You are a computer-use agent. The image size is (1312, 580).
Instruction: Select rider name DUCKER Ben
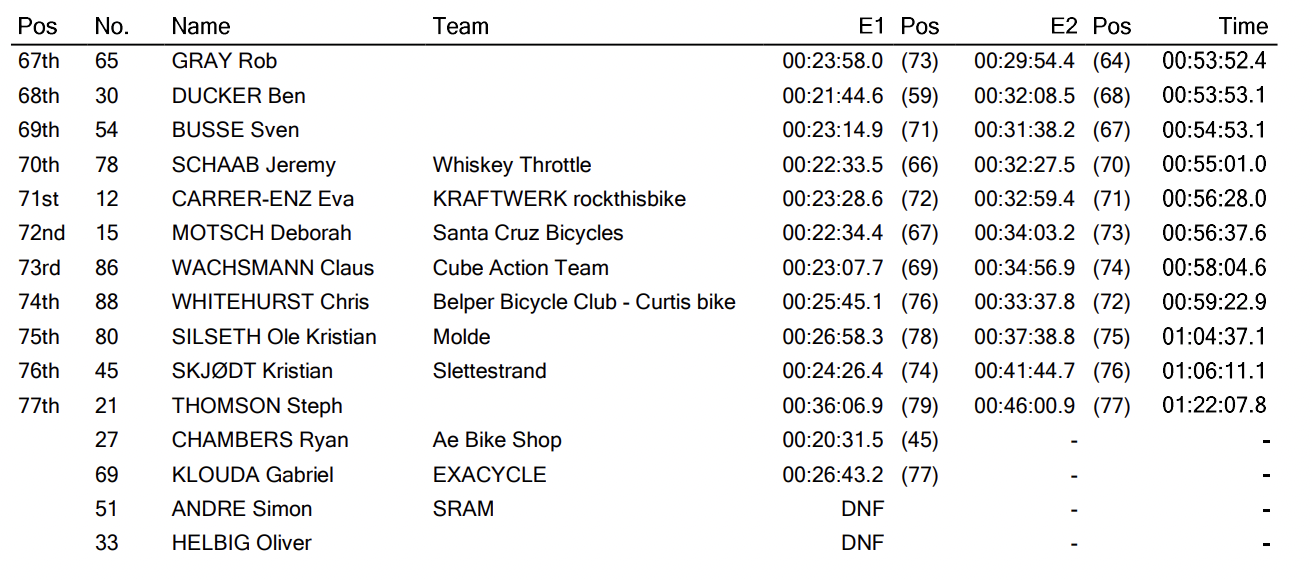pos(238,96)
